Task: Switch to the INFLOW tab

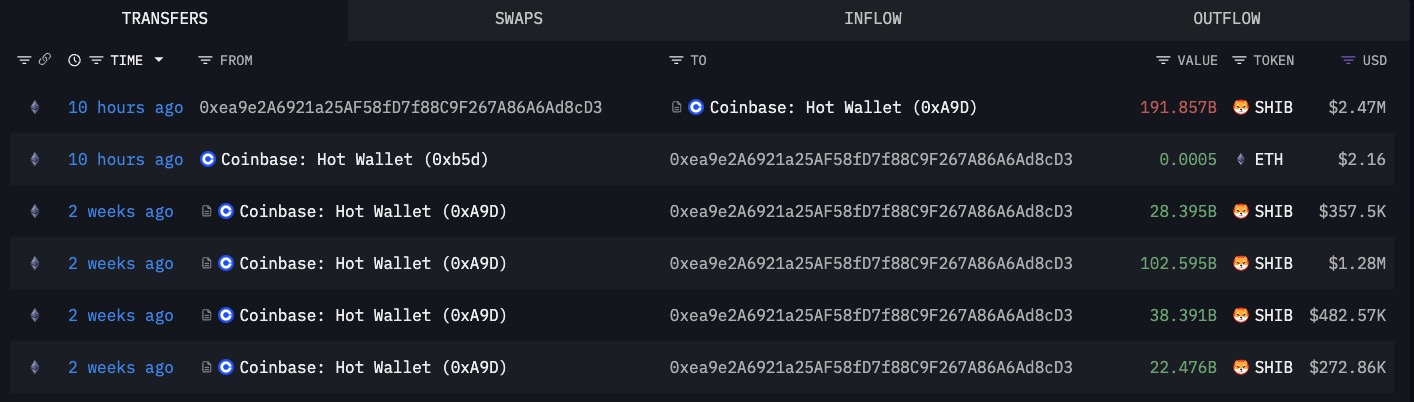Action: [872, 19]
